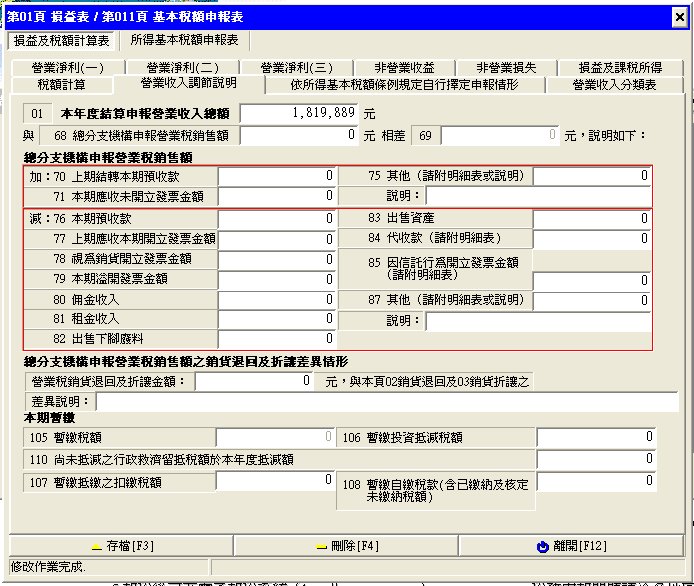Image resolution: width=694 pixels, height=586 pixels.
Task: Open the 營業淨利(三) tab
Action: pos(296,68)
